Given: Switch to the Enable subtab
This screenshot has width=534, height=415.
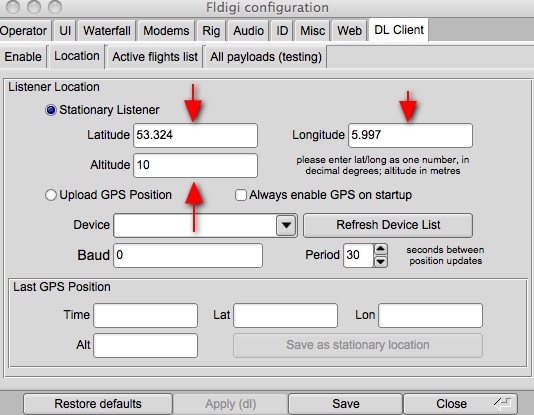Looking at the screenshot, I should 23,57.
